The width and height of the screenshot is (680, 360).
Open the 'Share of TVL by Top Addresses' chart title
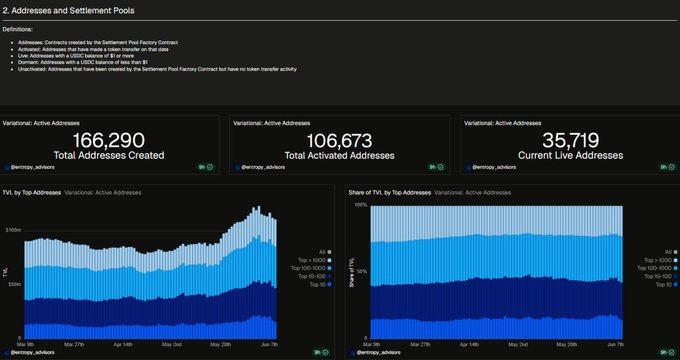point(390,193)
